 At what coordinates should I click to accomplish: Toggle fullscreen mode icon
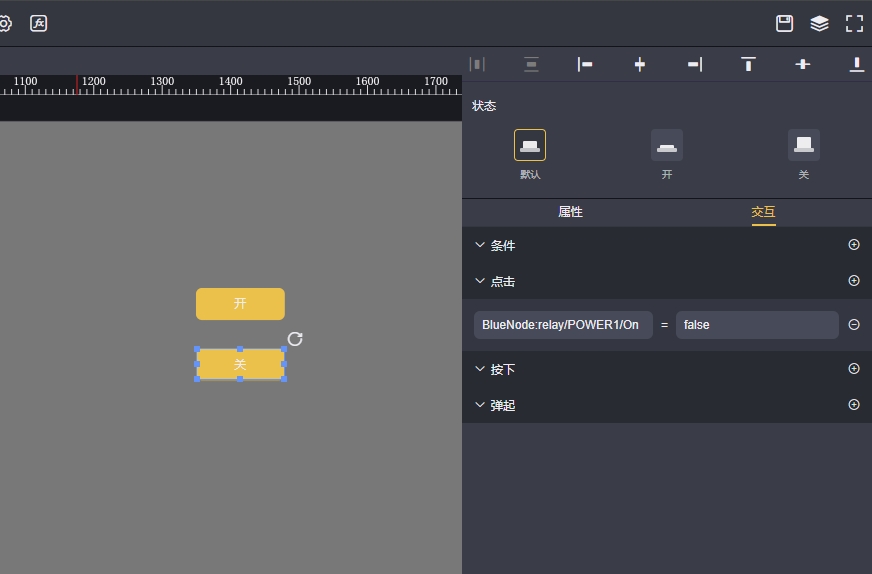[854, 23]
